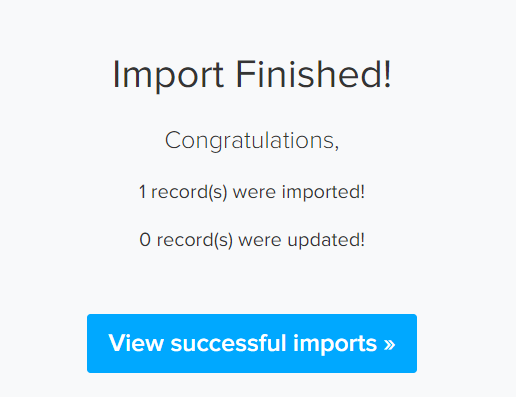
Task: Click record(s) in the imported line
Action: click(189, 192)
